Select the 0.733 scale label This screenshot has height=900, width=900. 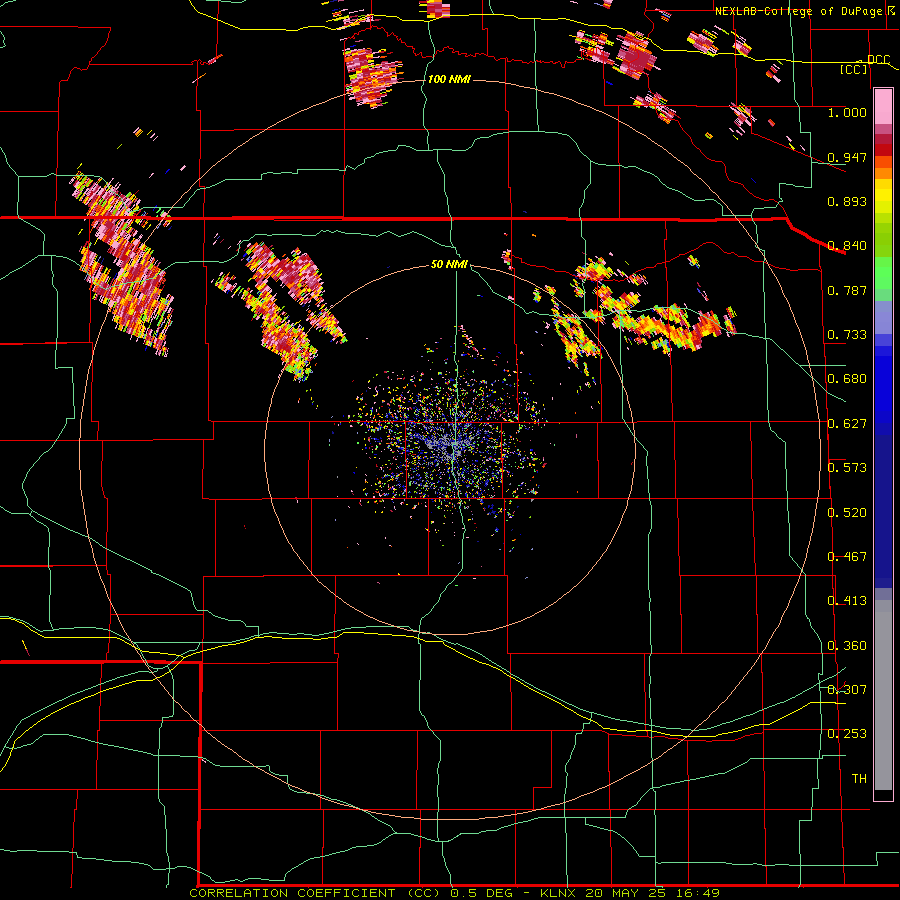(x=847, y=335)
